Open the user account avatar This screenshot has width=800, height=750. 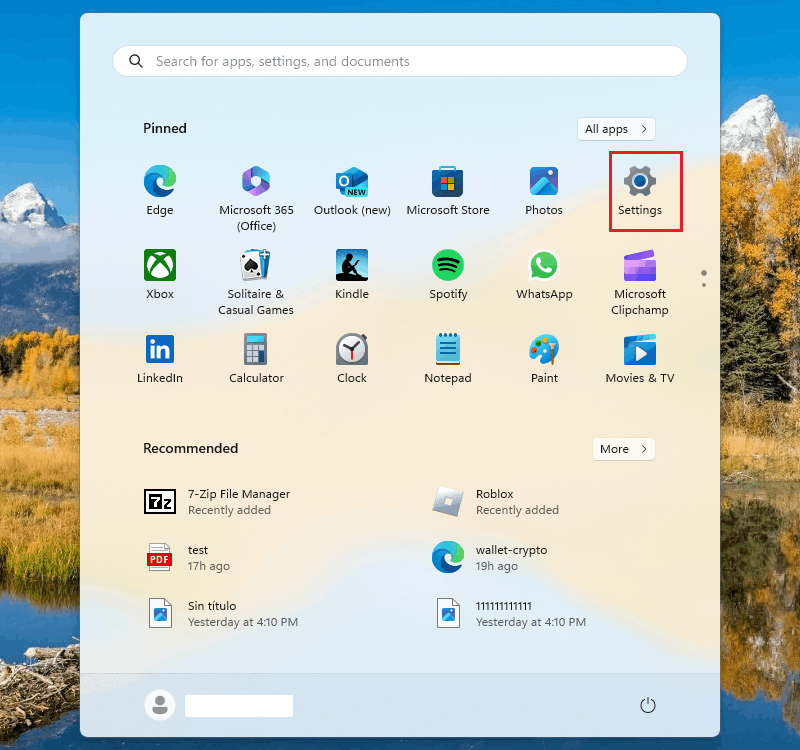point(160,705)
